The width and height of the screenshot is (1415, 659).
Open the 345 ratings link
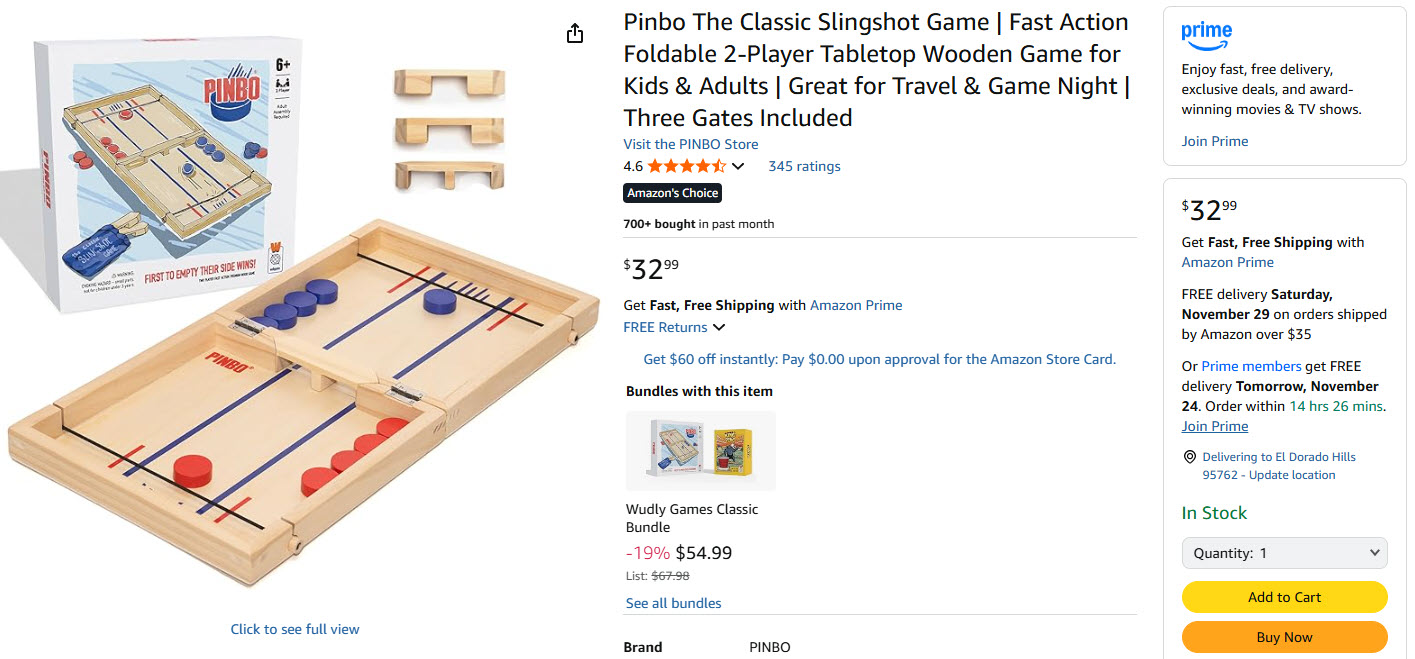point(804,166)
